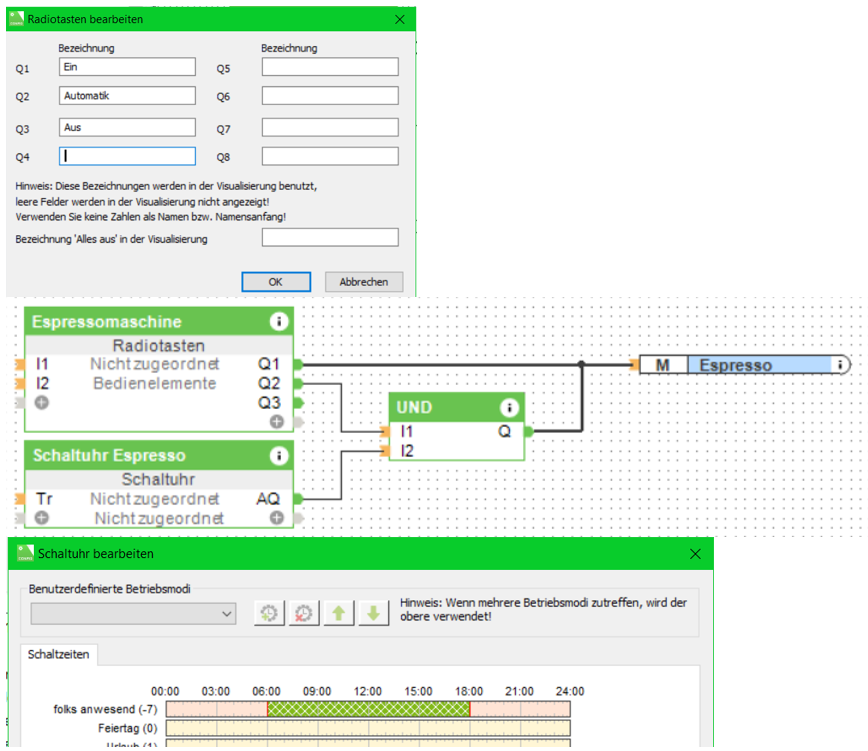Select the Espressomaschine block title
This screenshot has height=751, width=868.
(107, 322)
